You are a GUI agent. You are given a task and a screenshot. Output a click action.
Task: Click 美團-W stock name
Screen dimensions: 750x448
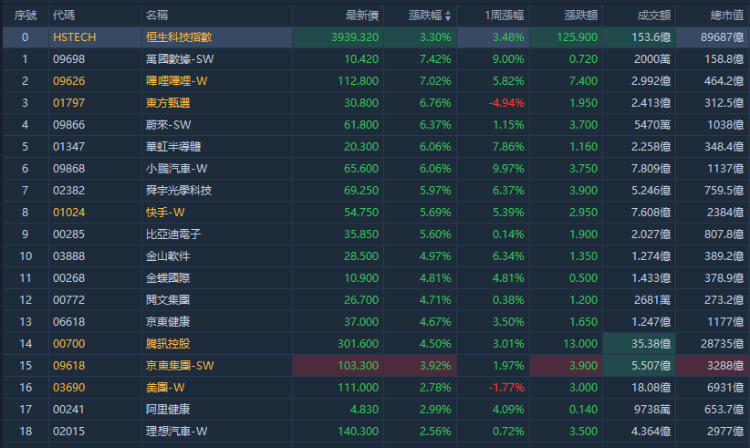(x=165, y=387)
